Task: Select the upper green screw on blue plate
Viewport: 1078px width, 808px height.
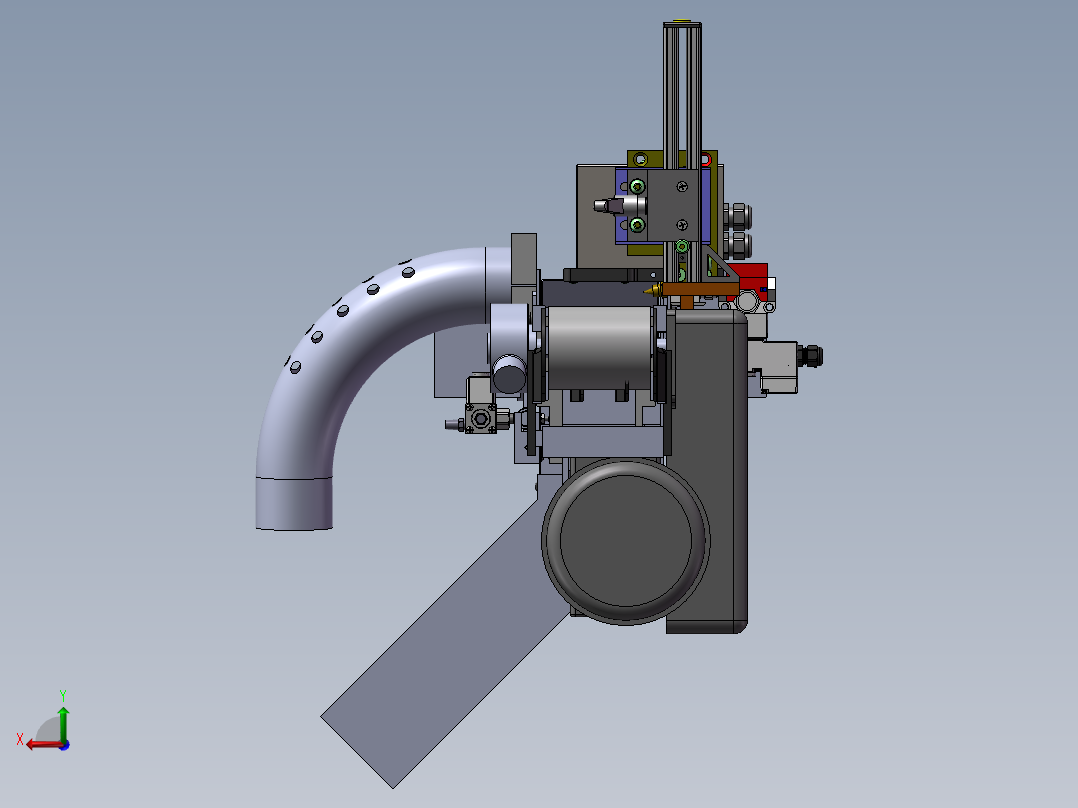Action: tap(637, 186)
